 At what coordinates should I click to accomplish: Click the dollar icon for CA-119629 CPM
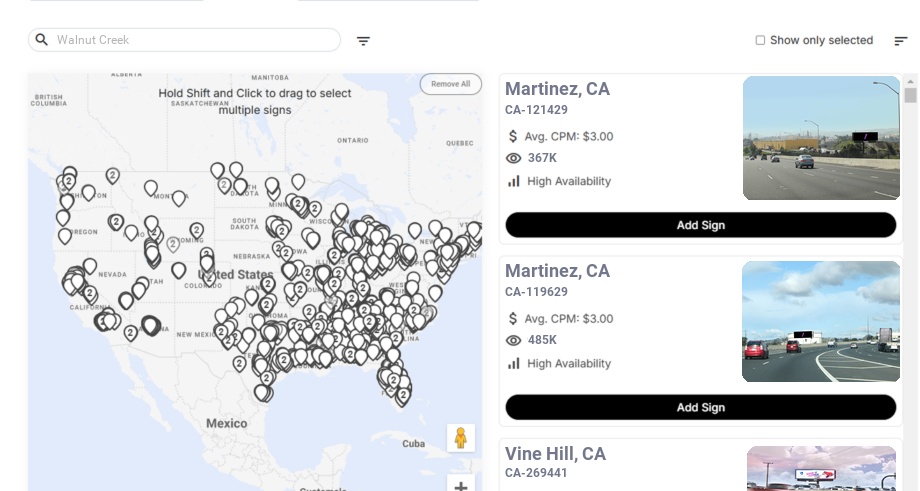tap(514, 318)
